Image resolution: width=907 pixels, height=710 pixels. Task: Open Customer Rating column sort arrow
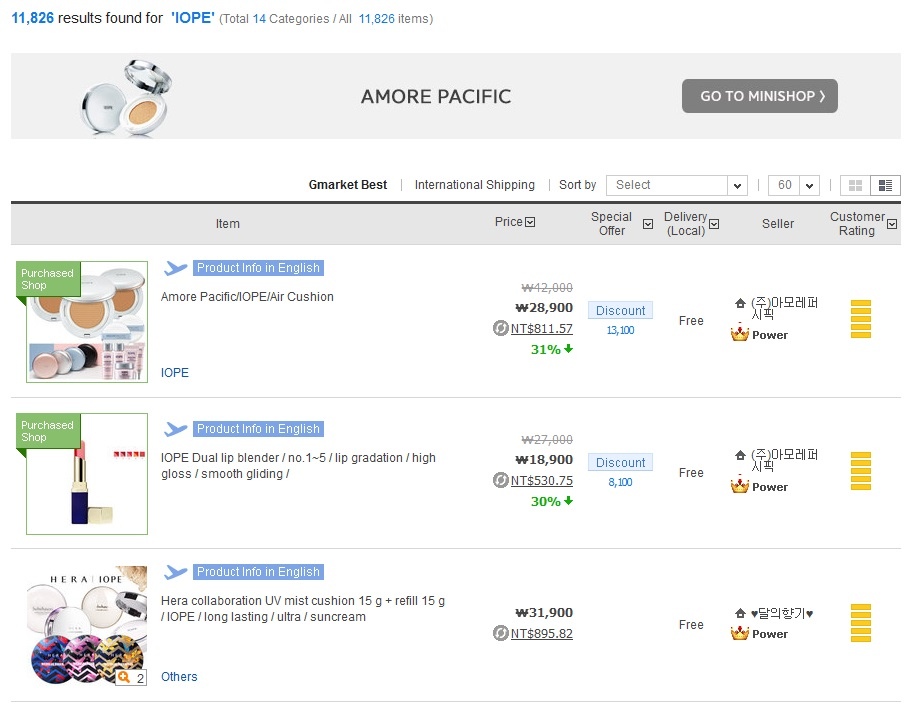pyautogui.click(x=893, y=224)
